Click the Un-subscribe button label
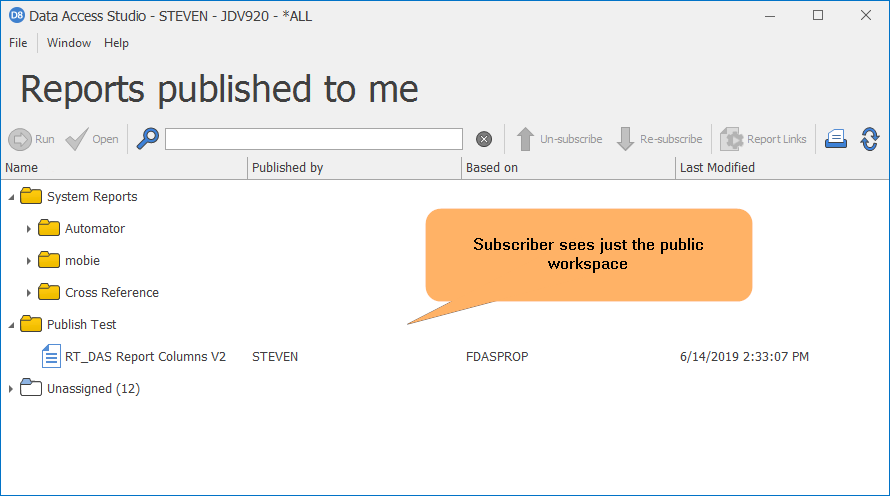890x496 pixels. (571, 139)
